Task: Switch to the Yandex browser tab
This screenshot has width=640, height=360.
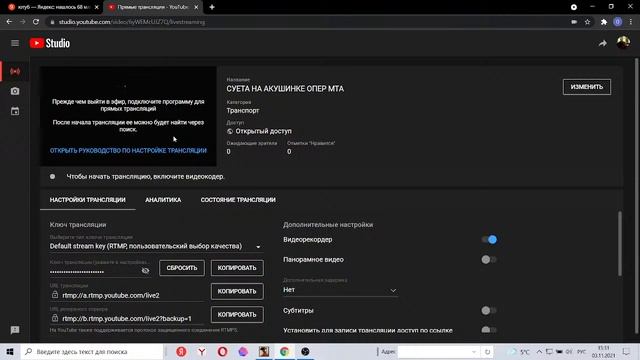Action: (x=53, y=7)
